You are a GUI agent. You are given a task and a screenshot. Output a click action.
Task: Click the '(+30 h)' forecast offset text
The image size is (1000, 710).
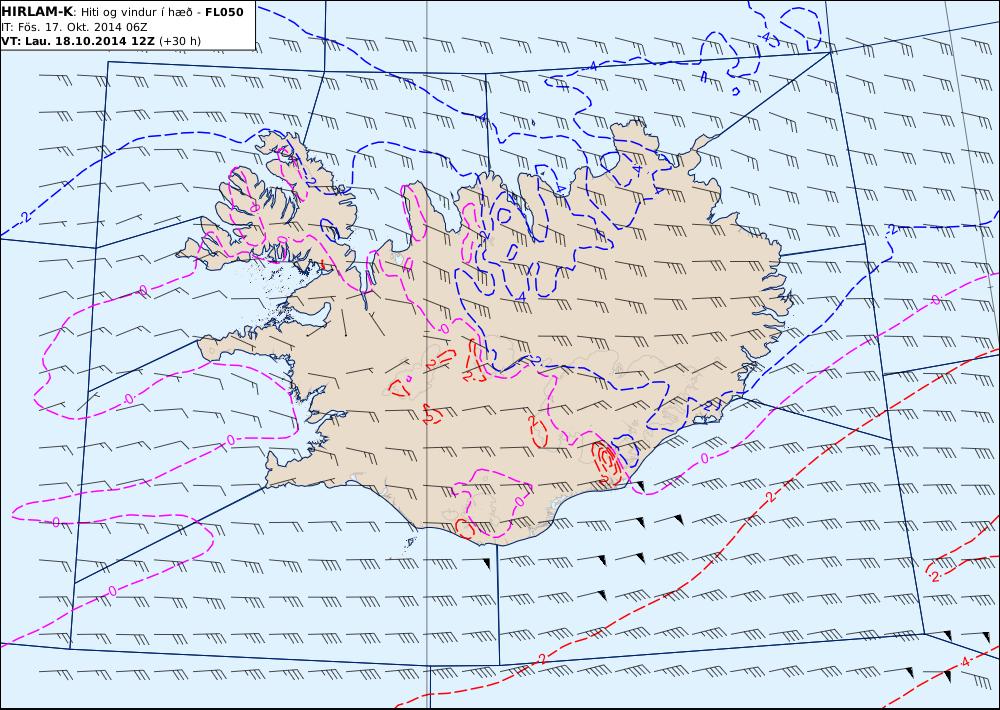click(180, 41)
